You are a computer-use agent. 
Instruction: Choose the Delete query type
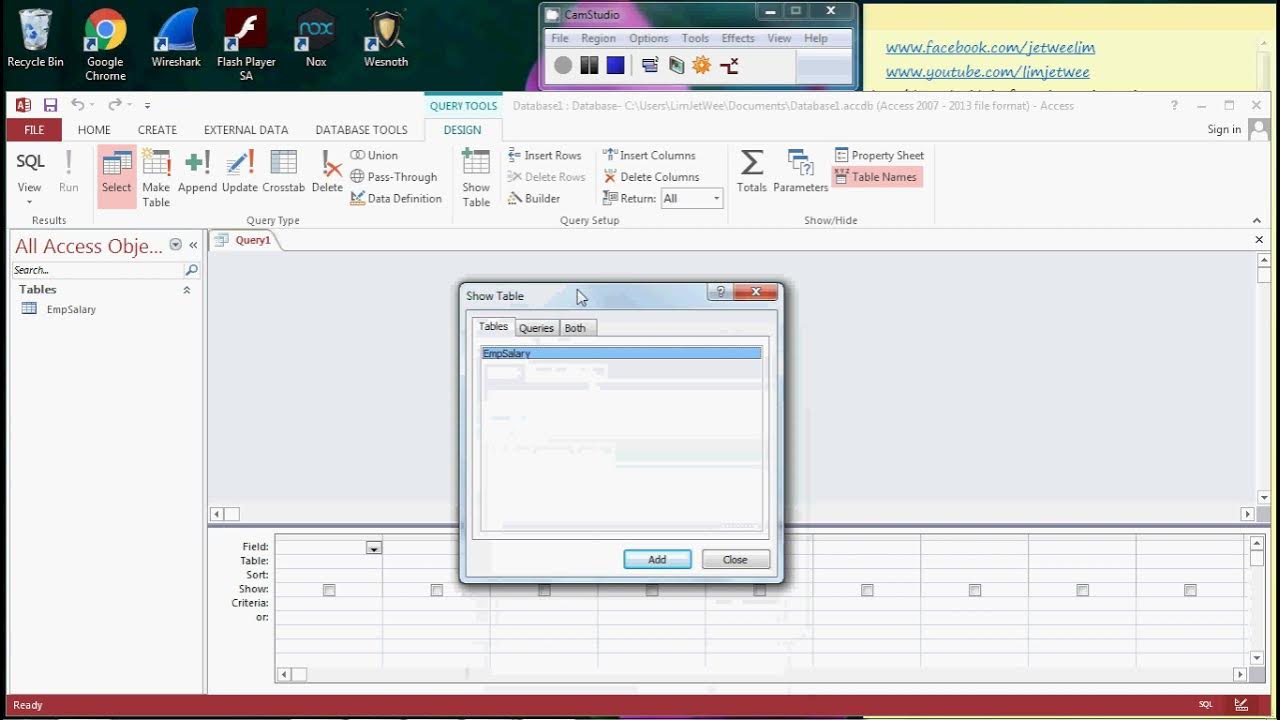coord(327,171)
